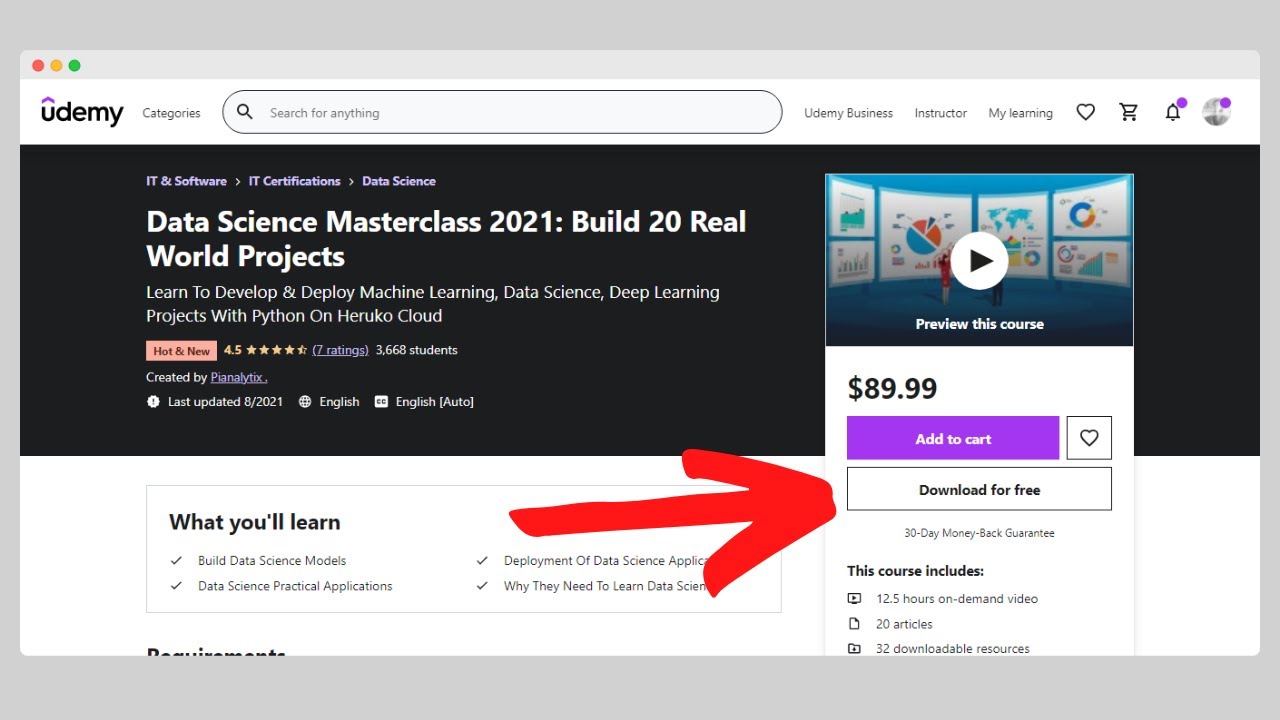Open the shopping cart icon
Viewport: 1280px width, 720px height.
click(1129, 112)
